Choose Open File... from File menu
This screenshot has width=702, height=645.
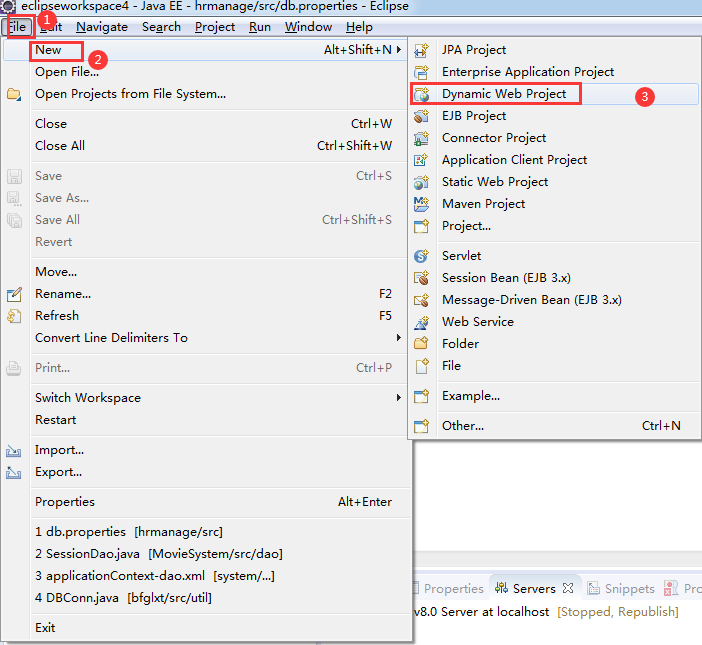pyautogui.click(x=205, y=72)
